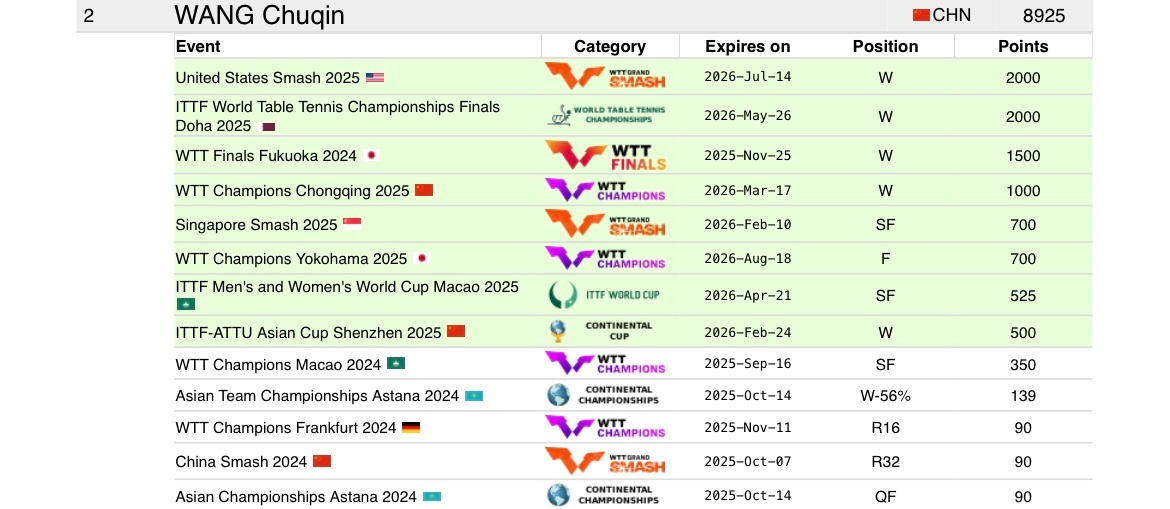Click the USA flag beside United States Smash

(x=375, y=78)
